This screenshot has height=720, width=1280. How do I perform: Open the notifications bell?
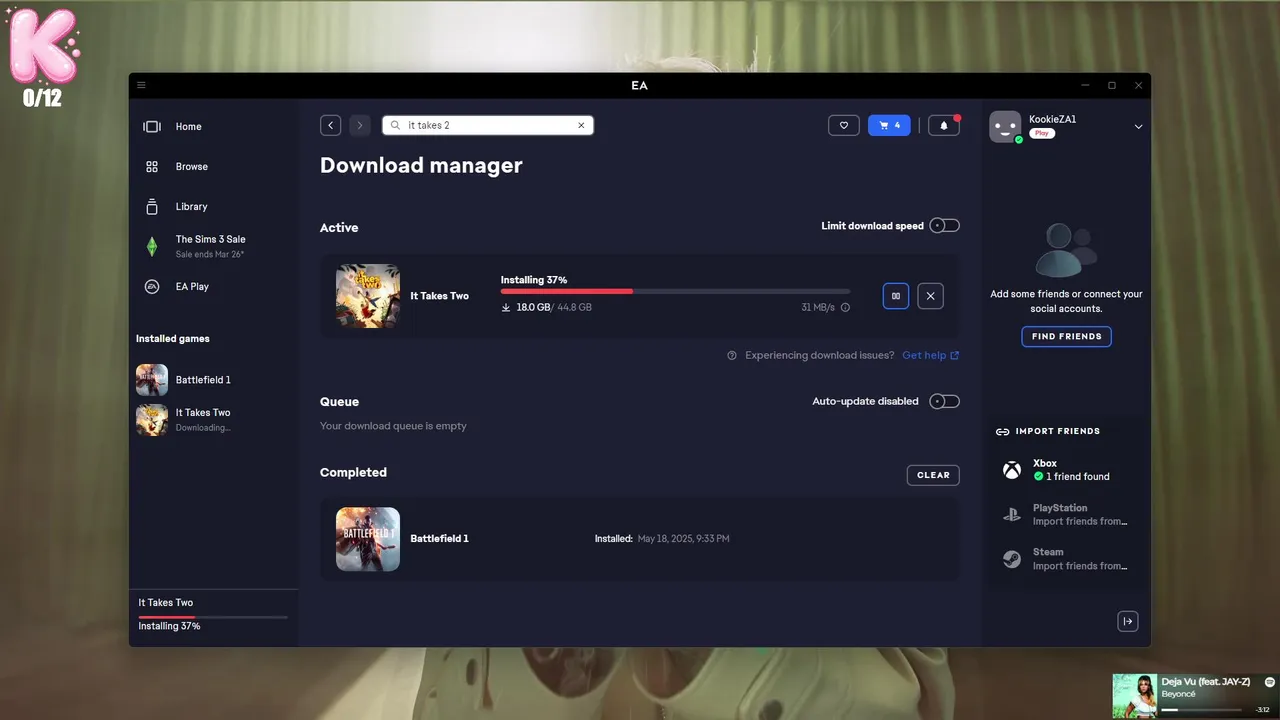(x=944, y=125)
